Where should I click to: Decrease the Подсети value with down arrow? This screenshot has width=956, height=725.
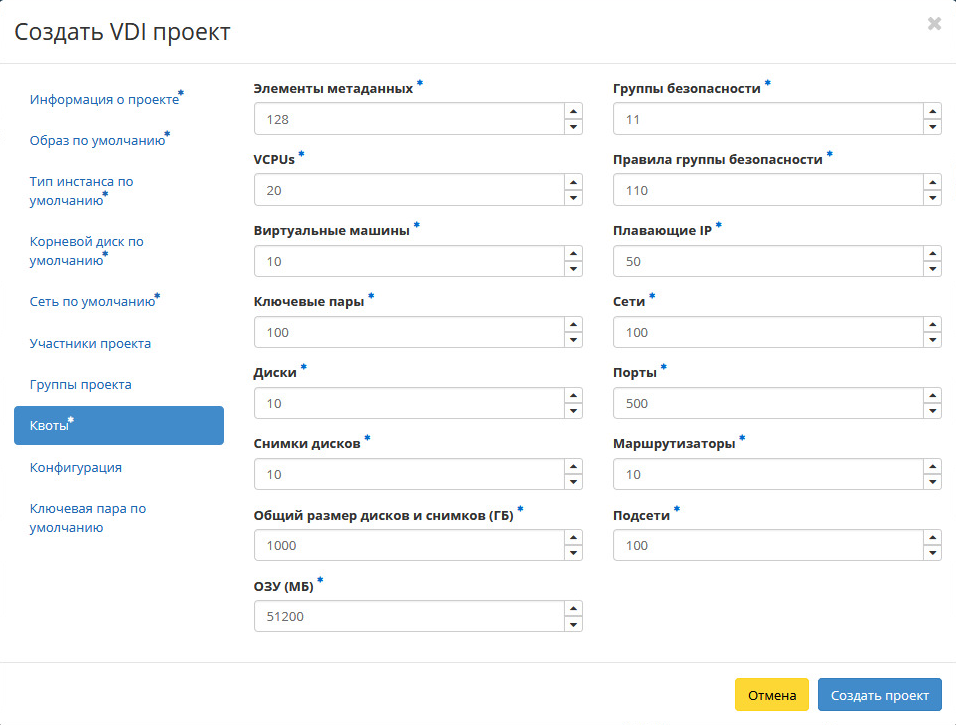(x=932, y=553)
